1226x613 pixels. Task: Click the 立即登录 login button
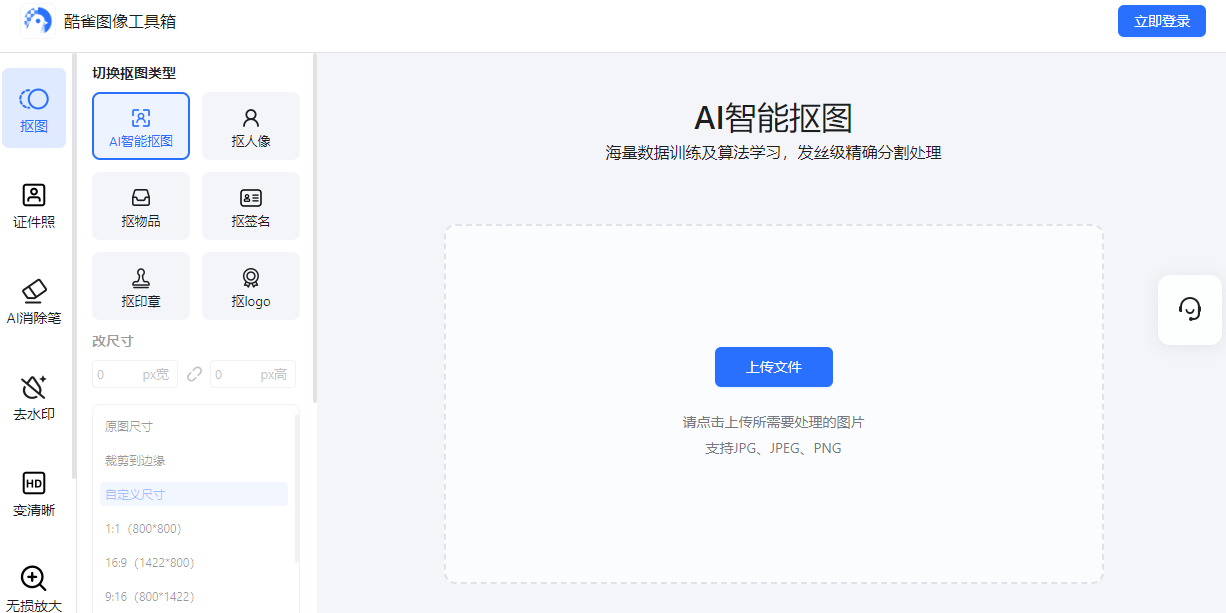1161,20
